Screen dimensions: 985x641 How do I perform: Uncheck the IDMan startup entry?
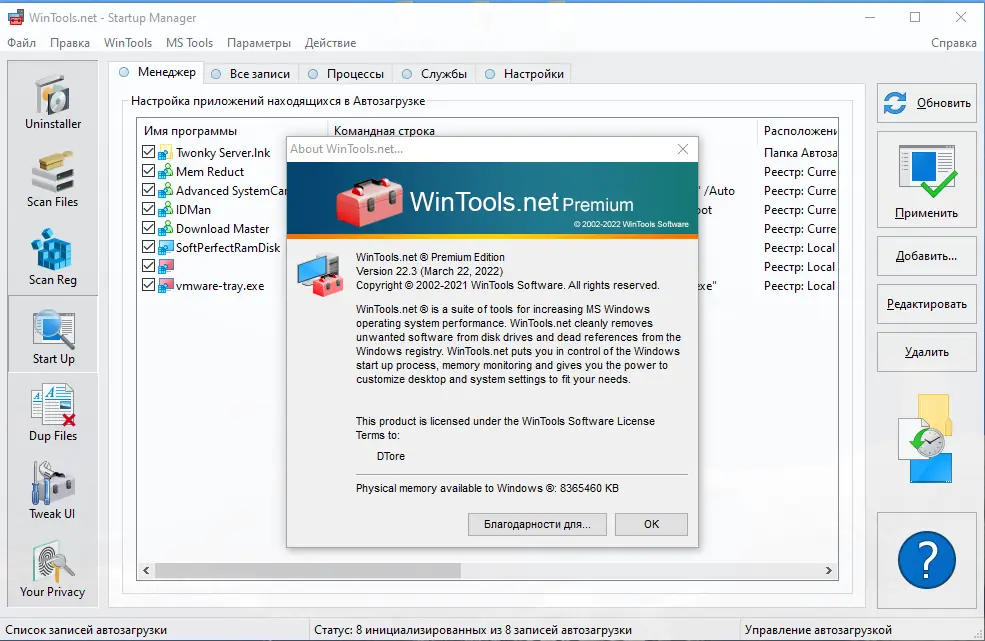pyautogui.click(x=148, y=209)
